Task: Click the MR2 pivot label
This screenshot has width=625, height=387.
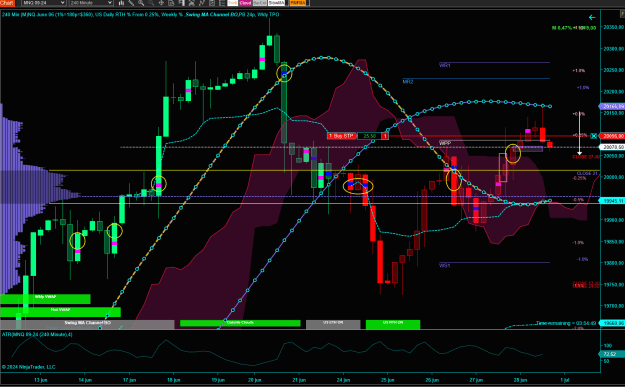Action: point(408,81)
